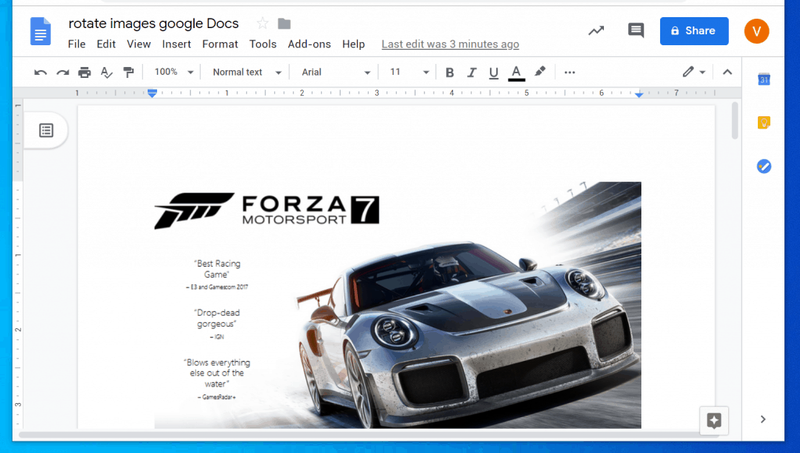This screenshot has height=453, width=800.
Task: Activate the paint format tool
Action: click(129, 72)
